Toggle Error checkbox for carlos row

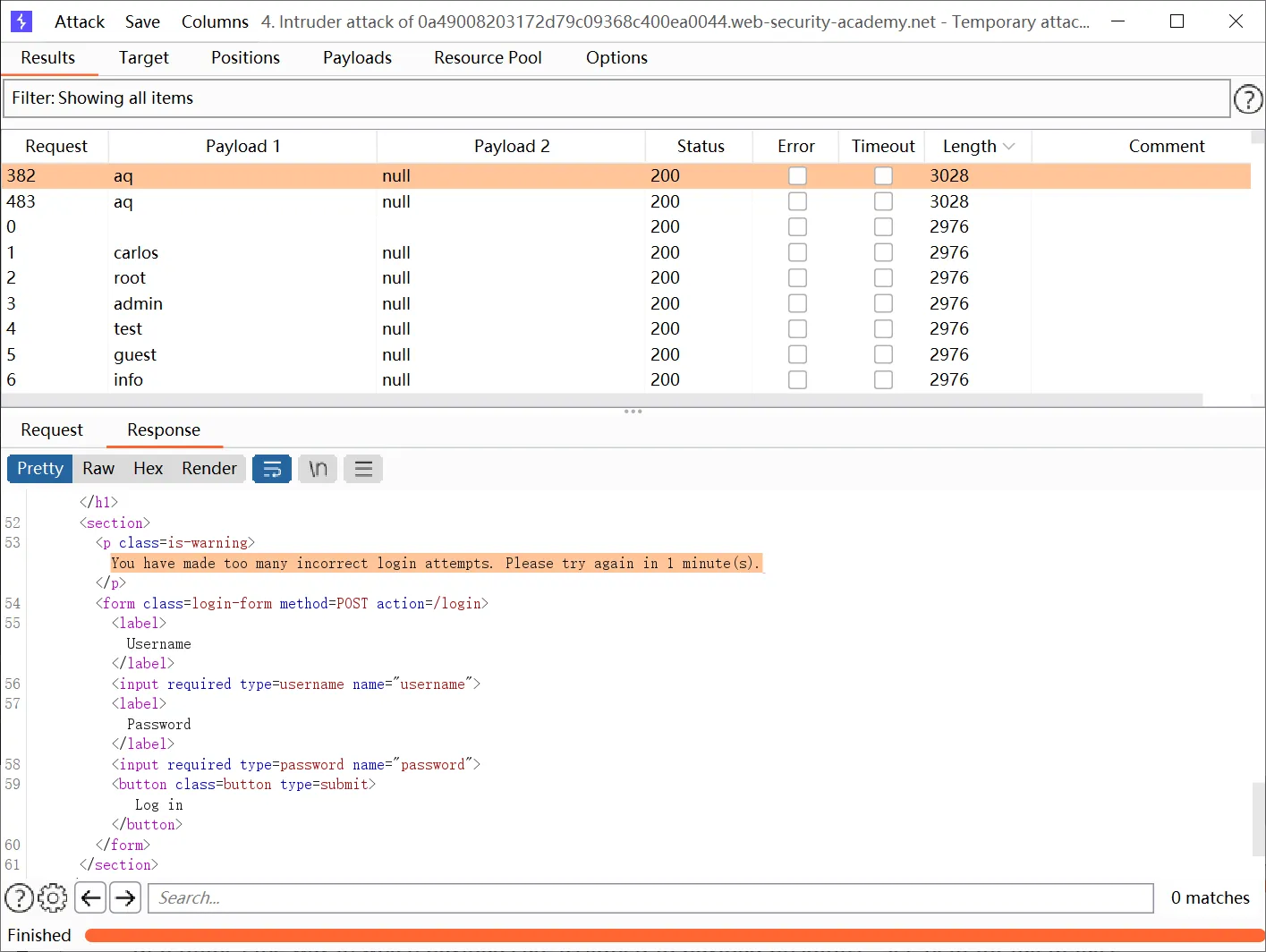pos(797,252)
